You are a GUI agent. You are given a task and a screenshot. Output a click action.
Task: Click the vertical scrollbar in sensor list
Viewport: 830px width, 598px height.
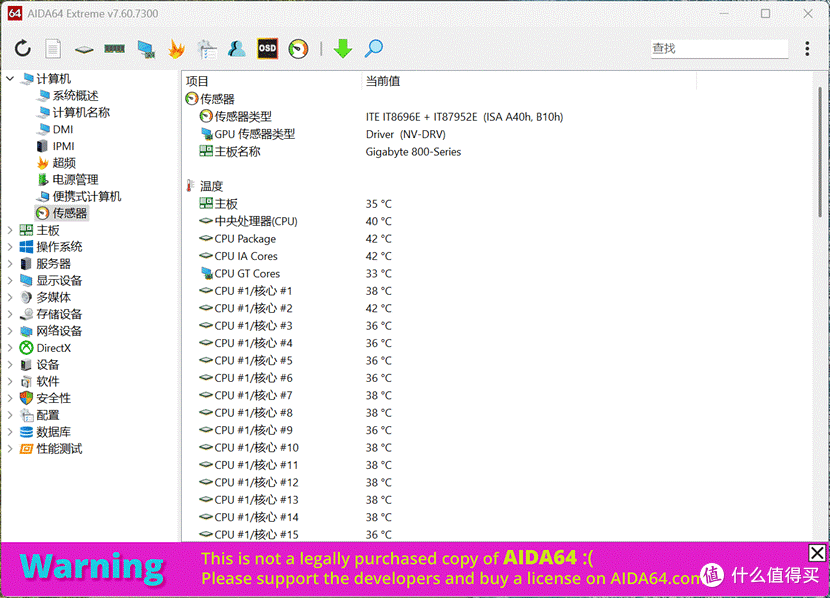(820, 152)
